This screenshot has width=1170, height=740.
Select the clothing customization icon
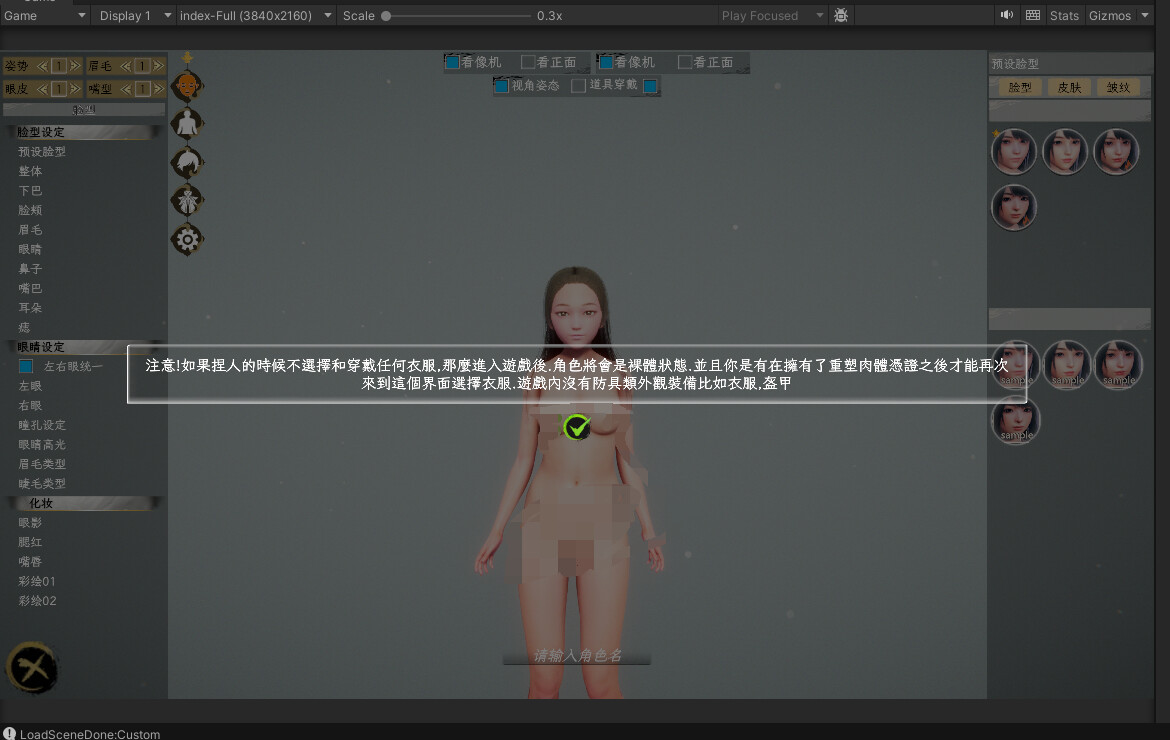[x=188, y=200]
